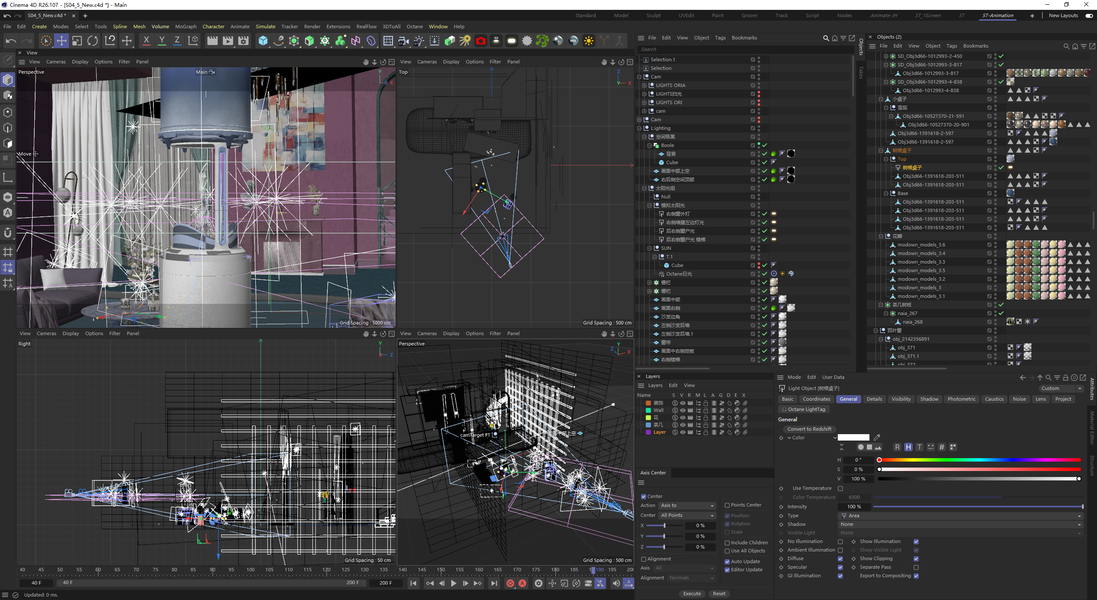Image resolution: width=1097 pixels, height=600 pixels.
Task: Click the Octane LightTag button
Action: click(803, 409)
